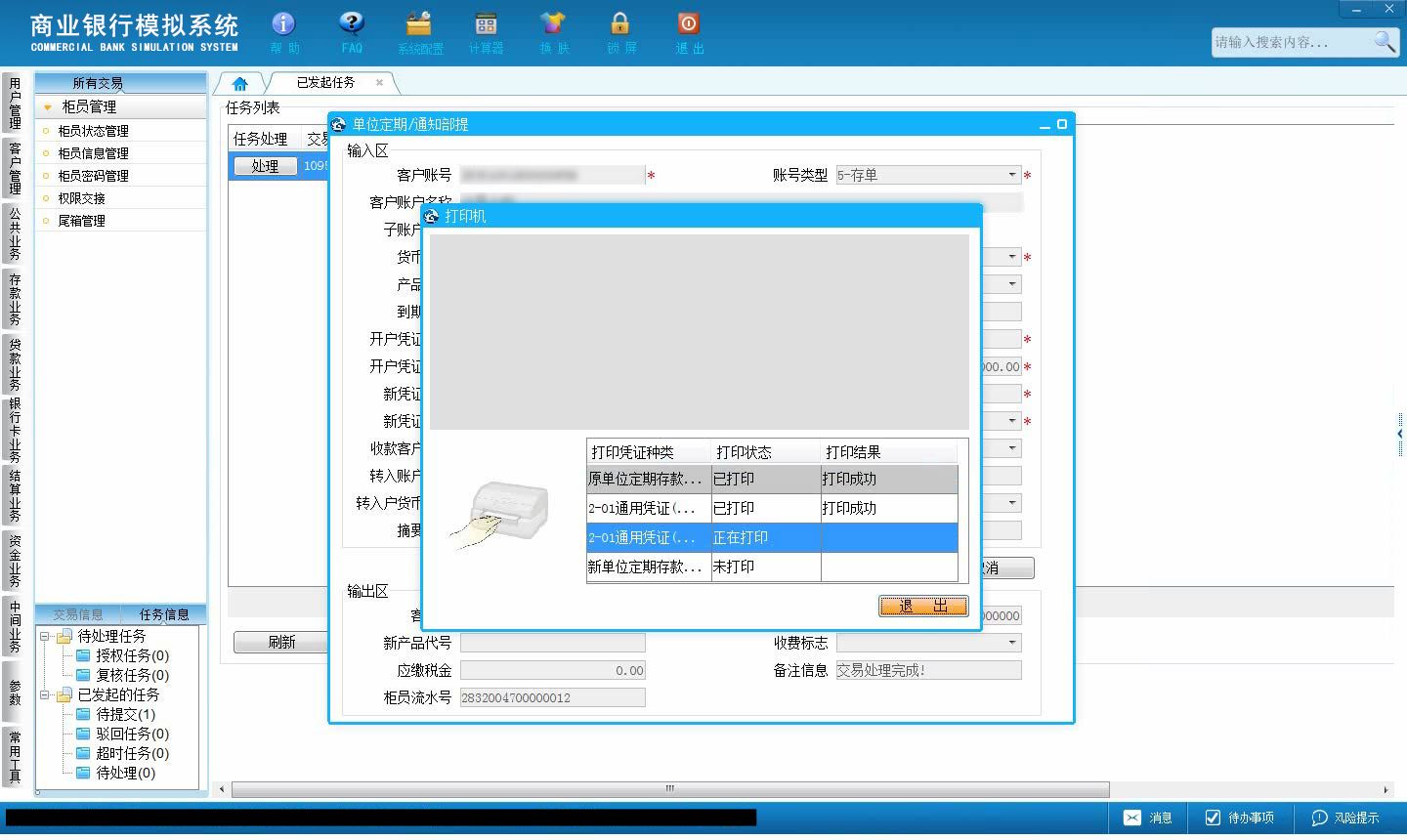
Task: Select 复核任务(0) in the tree
Action: coord(132,675)
